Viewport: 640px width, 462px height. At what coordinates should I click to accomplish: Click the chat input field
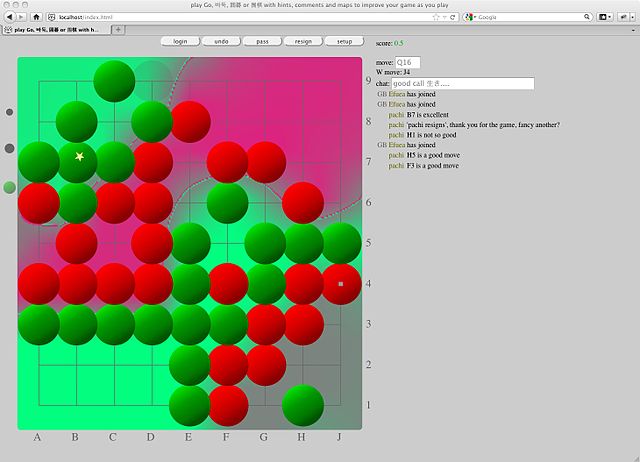[462, 84]
